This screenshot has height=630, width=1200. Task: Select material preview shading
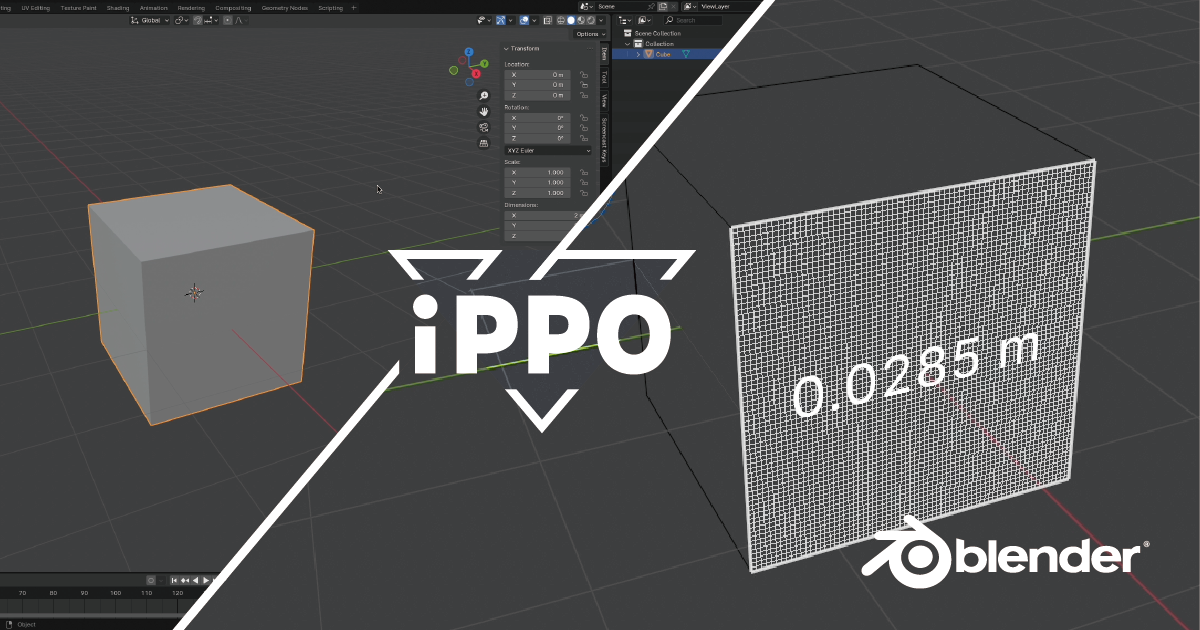(x=581, y=20)
